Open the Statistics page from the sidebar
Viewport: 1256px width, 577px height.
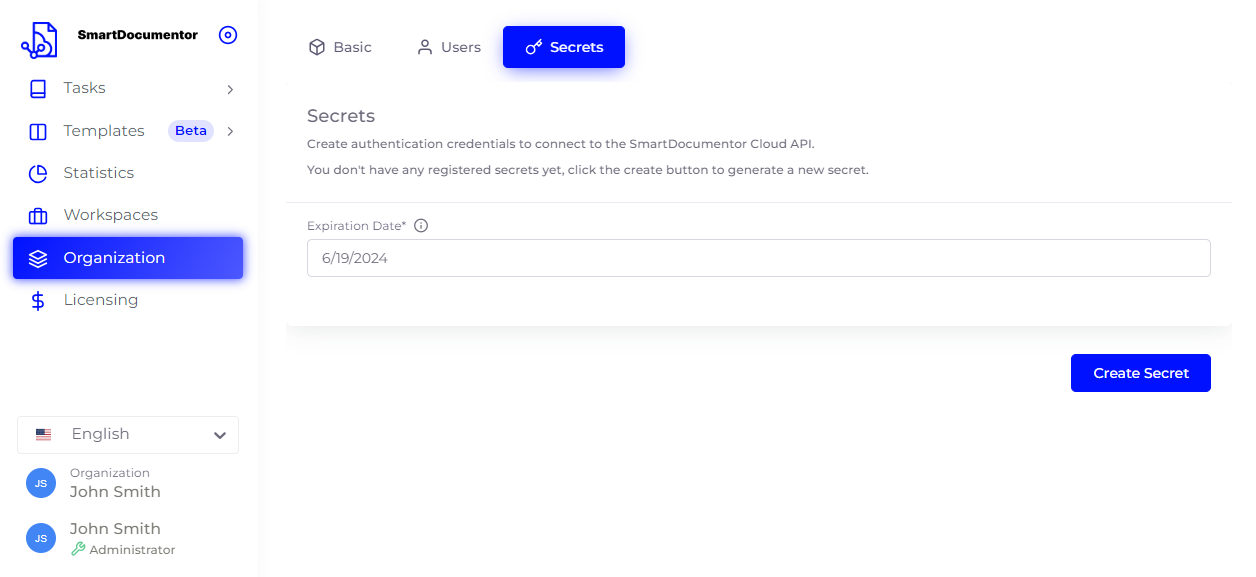tap(98, 173)
